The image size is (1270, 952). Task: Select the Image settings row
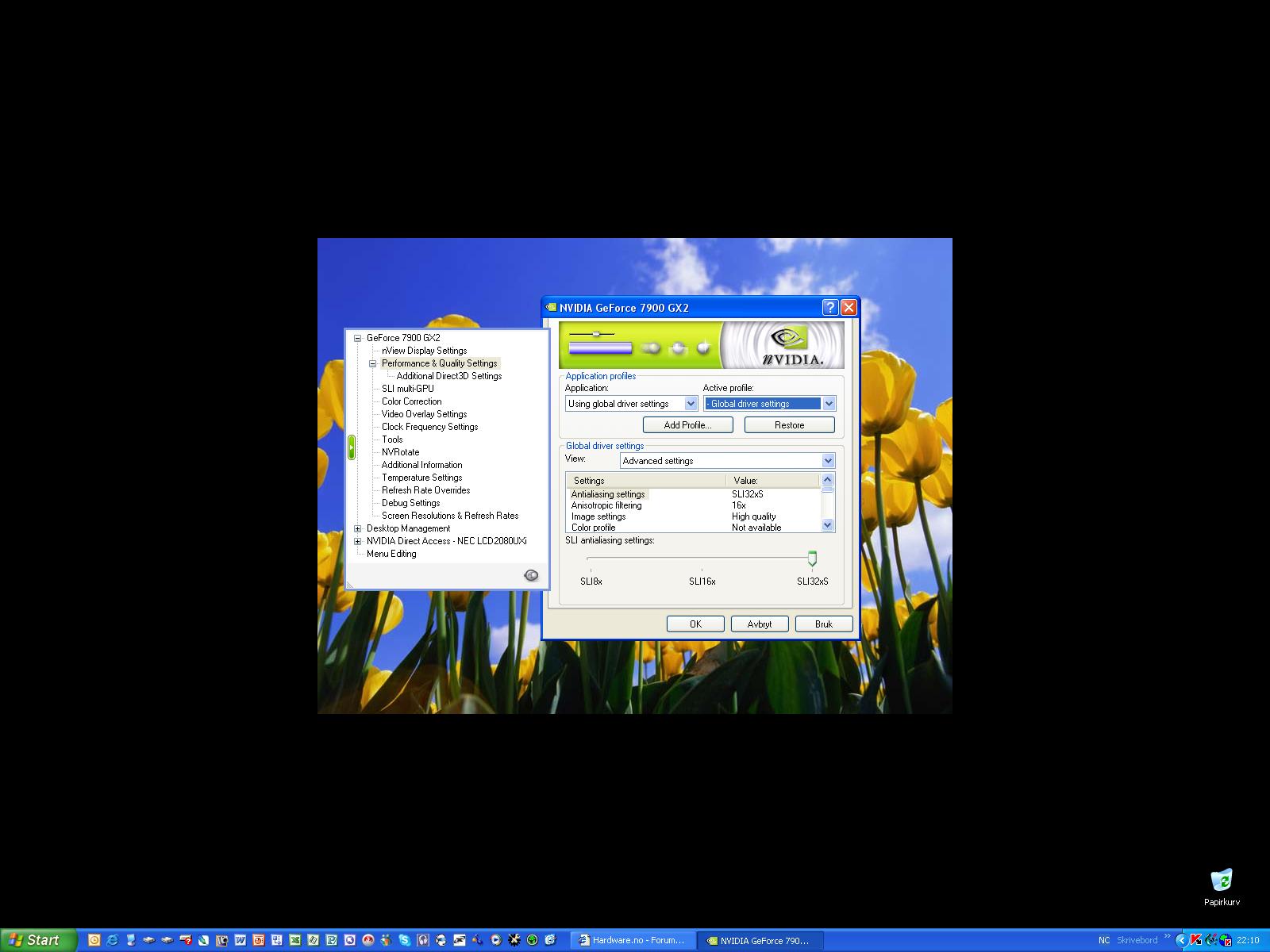pyautogui.click(x=694, y=516)
